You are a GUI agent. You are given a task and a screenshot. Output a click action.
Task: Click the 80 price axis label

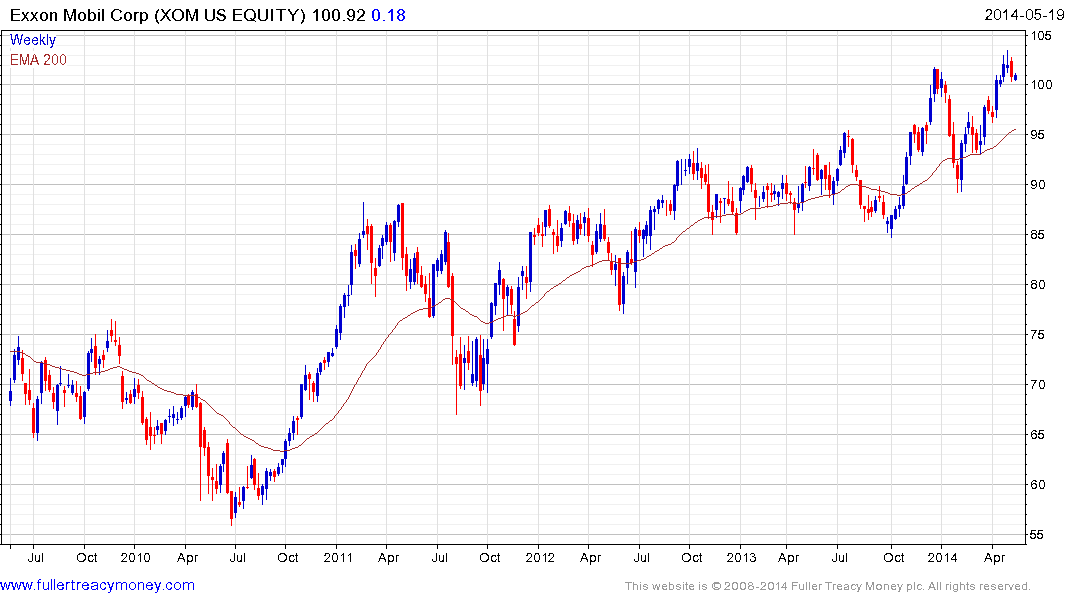1038,285
